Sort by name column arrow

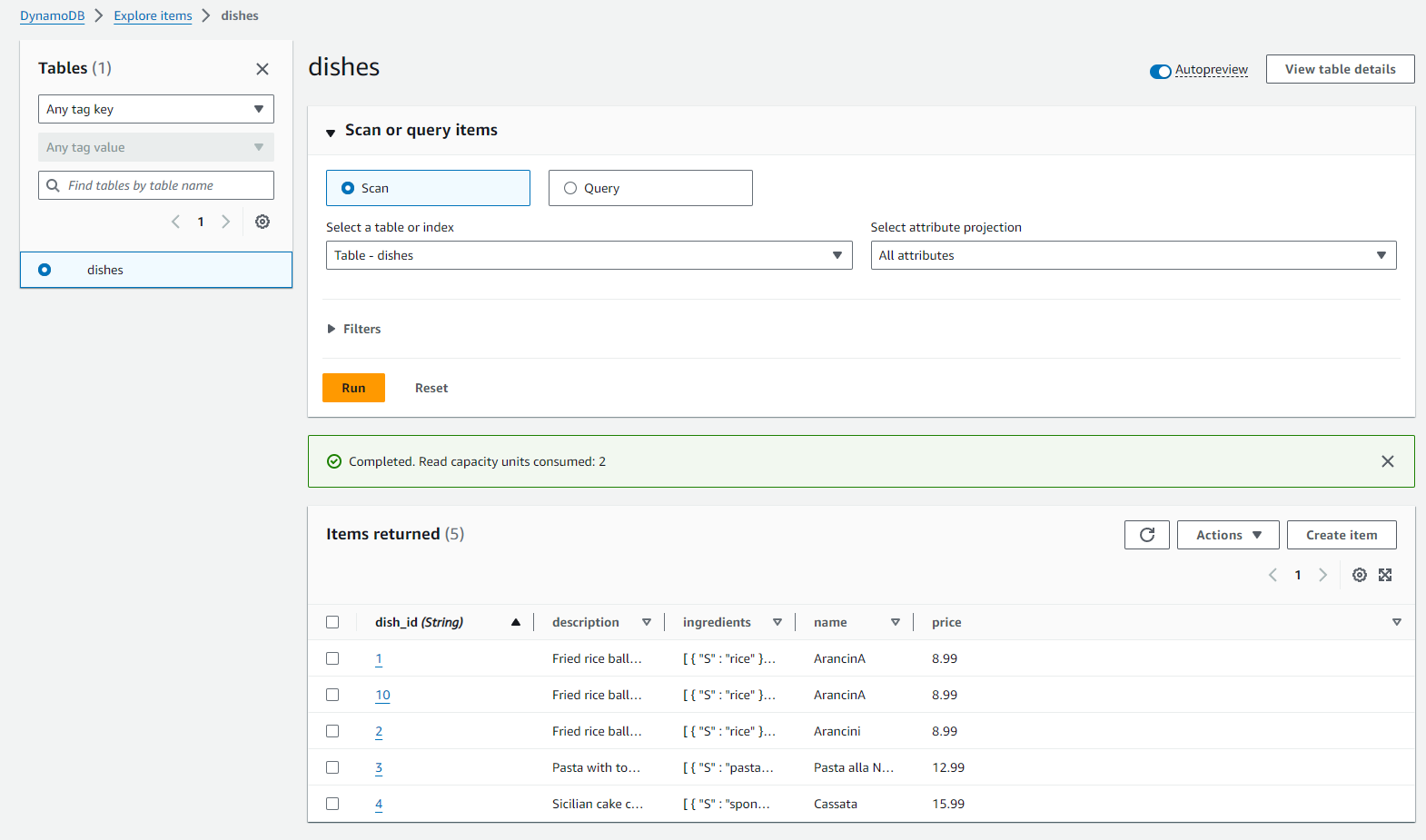click(x=896, y=622)
